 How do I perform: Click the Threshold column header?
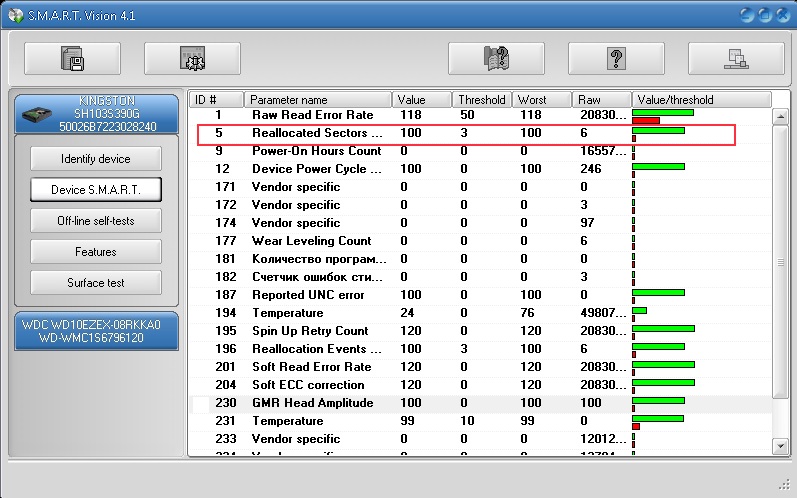(481, 100)
